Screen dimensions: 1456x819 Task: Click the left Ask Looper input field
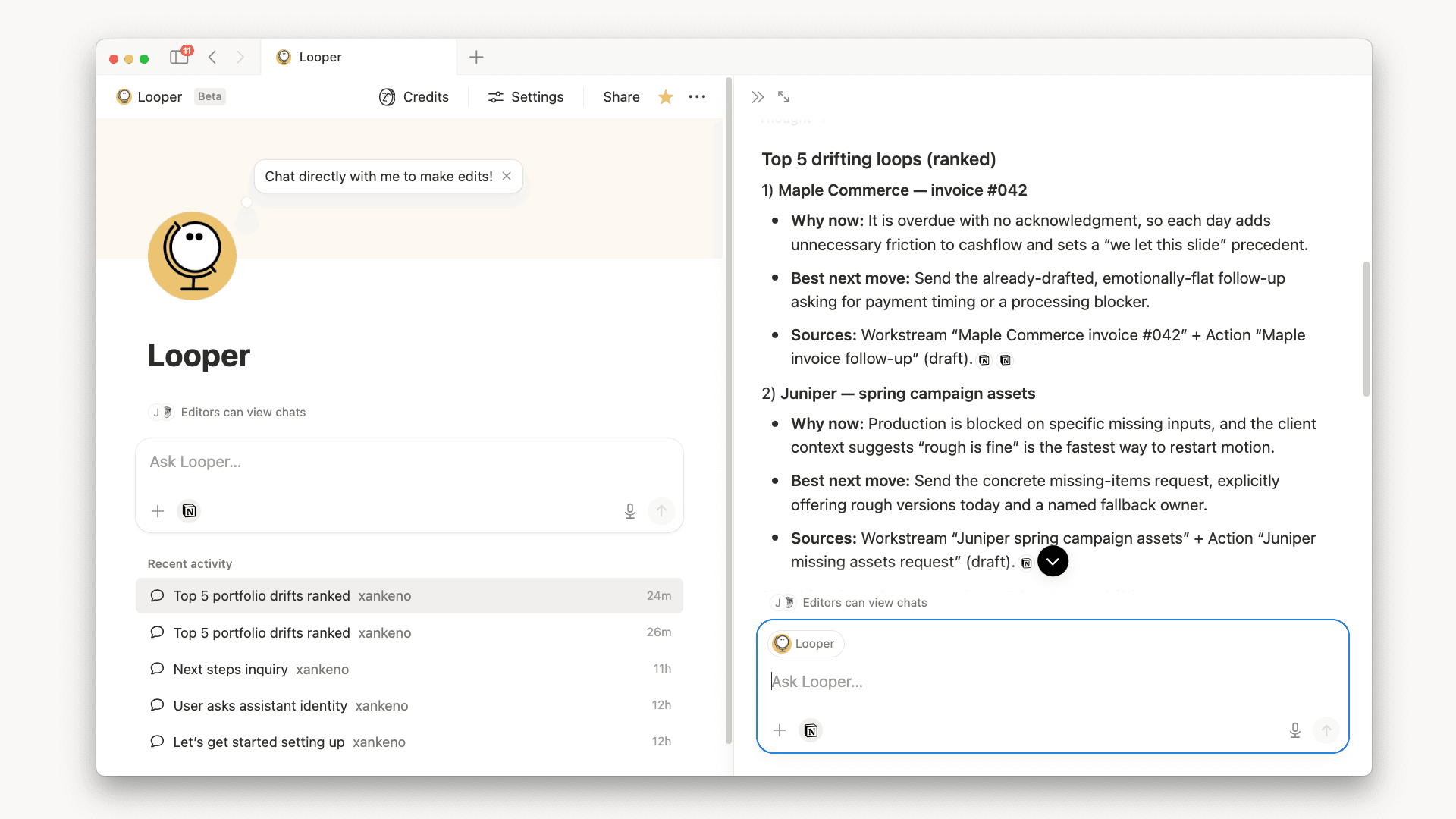pyautogui.click(x=409, y=462)
